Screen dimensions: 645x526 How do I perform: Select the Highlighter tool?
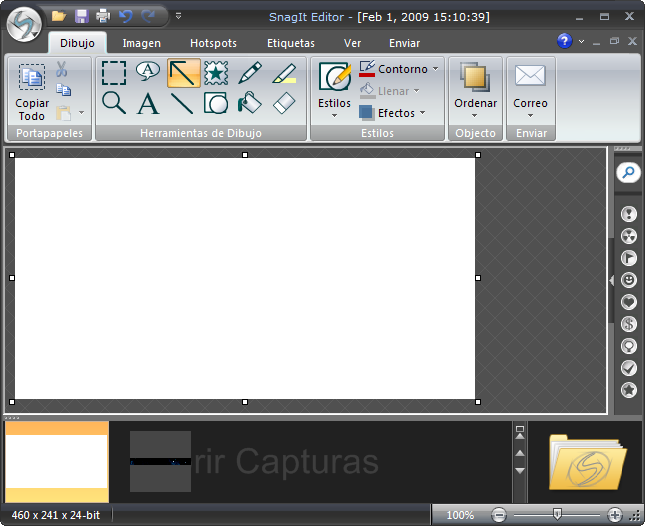click(284, 72)
